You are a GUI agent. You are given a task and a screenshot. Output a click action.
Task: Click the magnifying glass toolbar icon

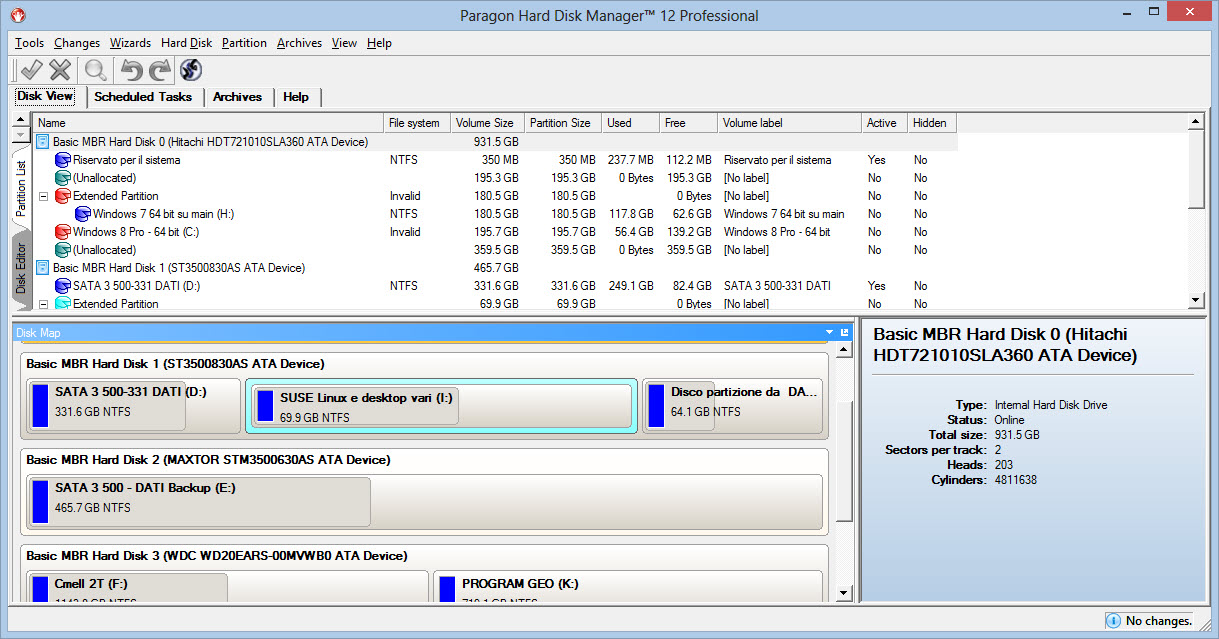pyautogui.click(x=96, y=69)
